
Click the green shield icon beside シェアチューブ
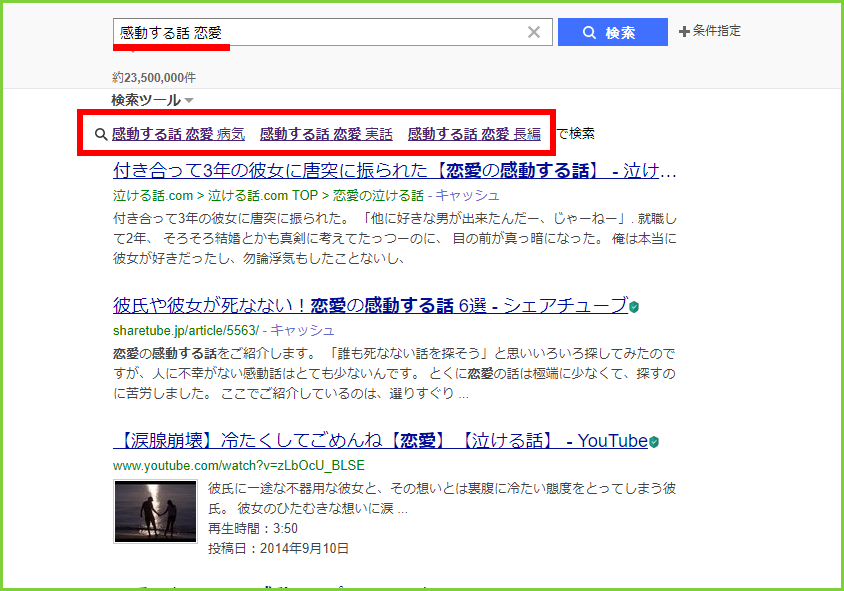635,306
